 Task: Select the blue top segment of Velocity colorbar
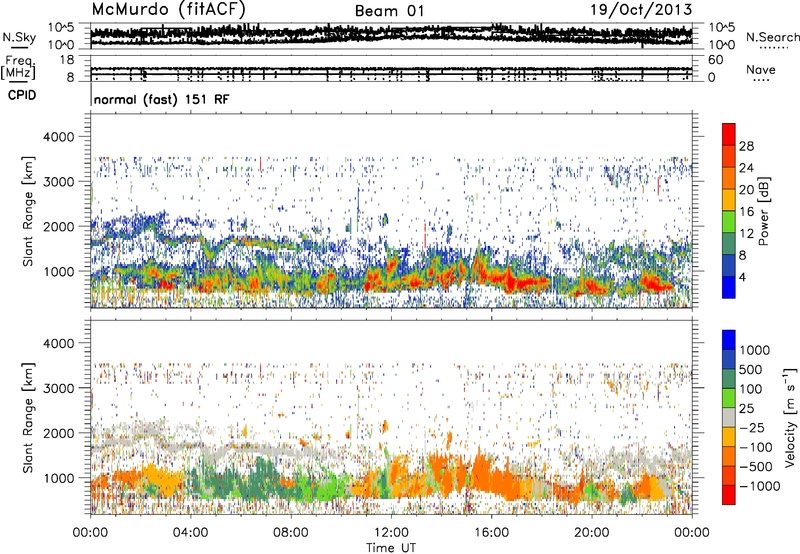pyautogui.click(x=729, y=340)
